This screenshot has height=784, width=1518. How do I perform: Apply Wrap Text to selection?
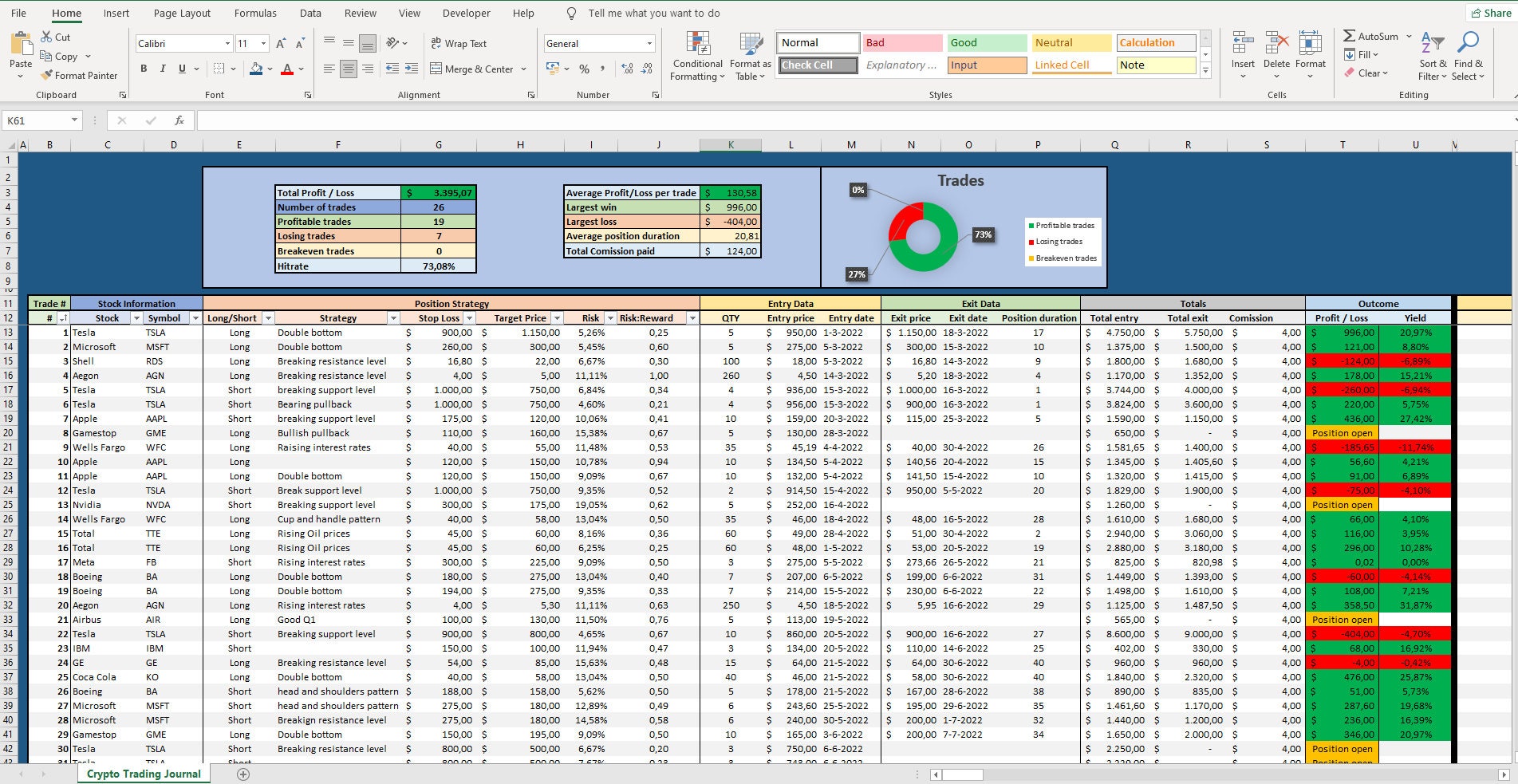point(460,43)
